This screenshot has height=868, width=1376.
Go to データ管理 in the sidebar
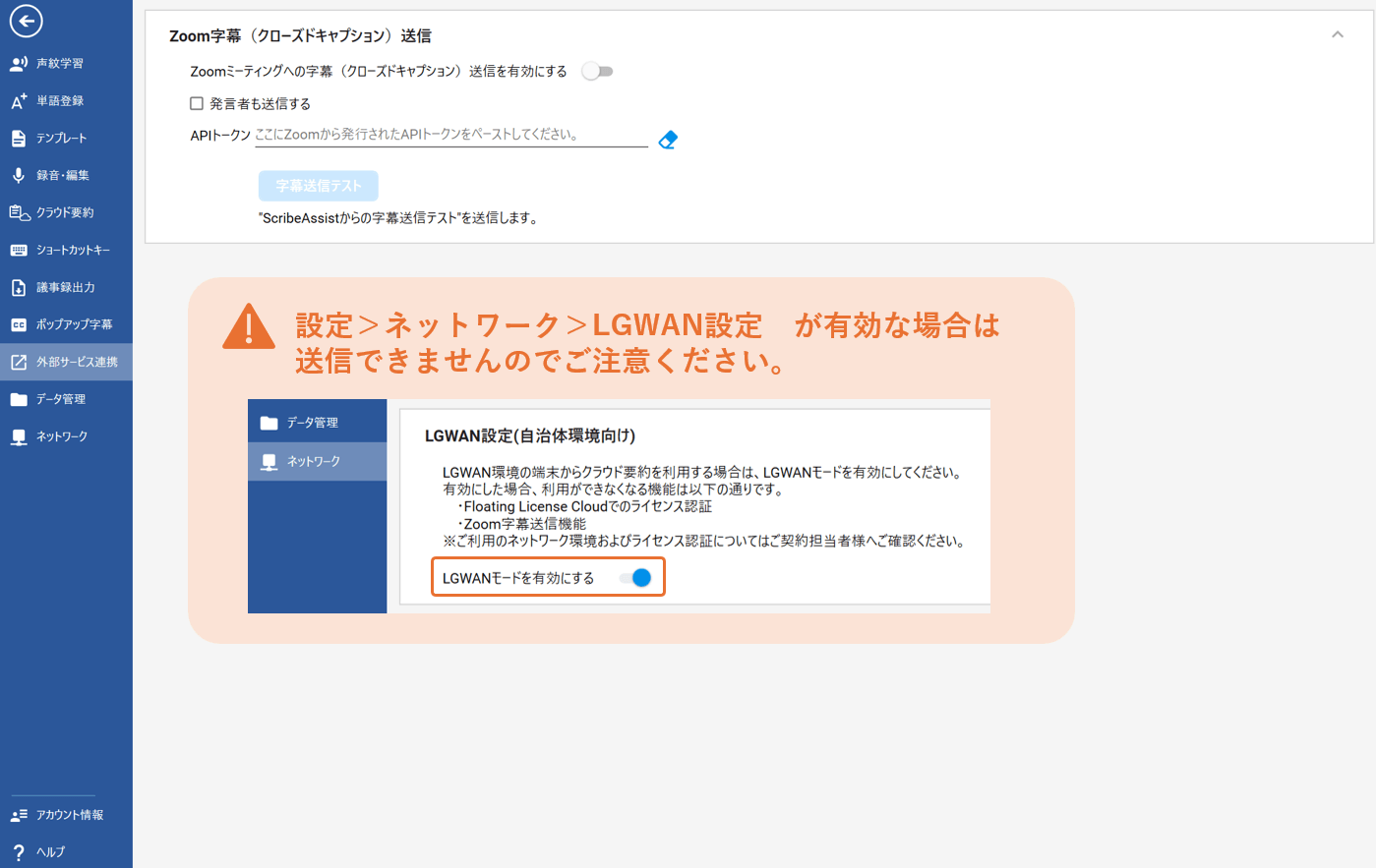61,399
